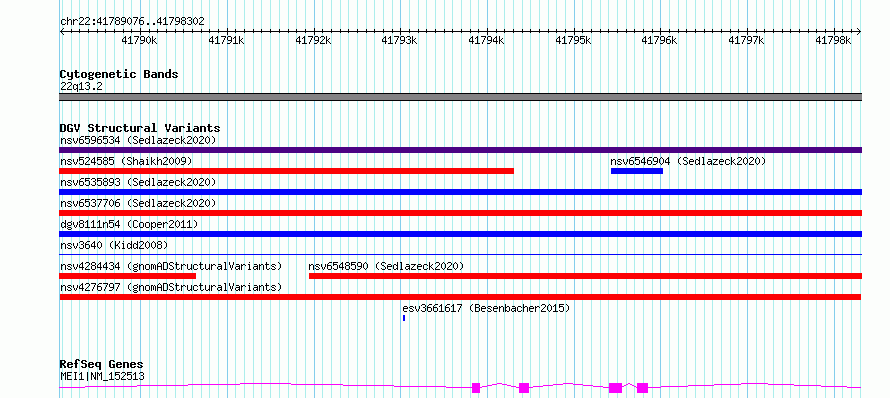Viewport: 890px width, 398px height.
Task: Click the red nsv524585 variant bar
Action: (x=287, y=171)
